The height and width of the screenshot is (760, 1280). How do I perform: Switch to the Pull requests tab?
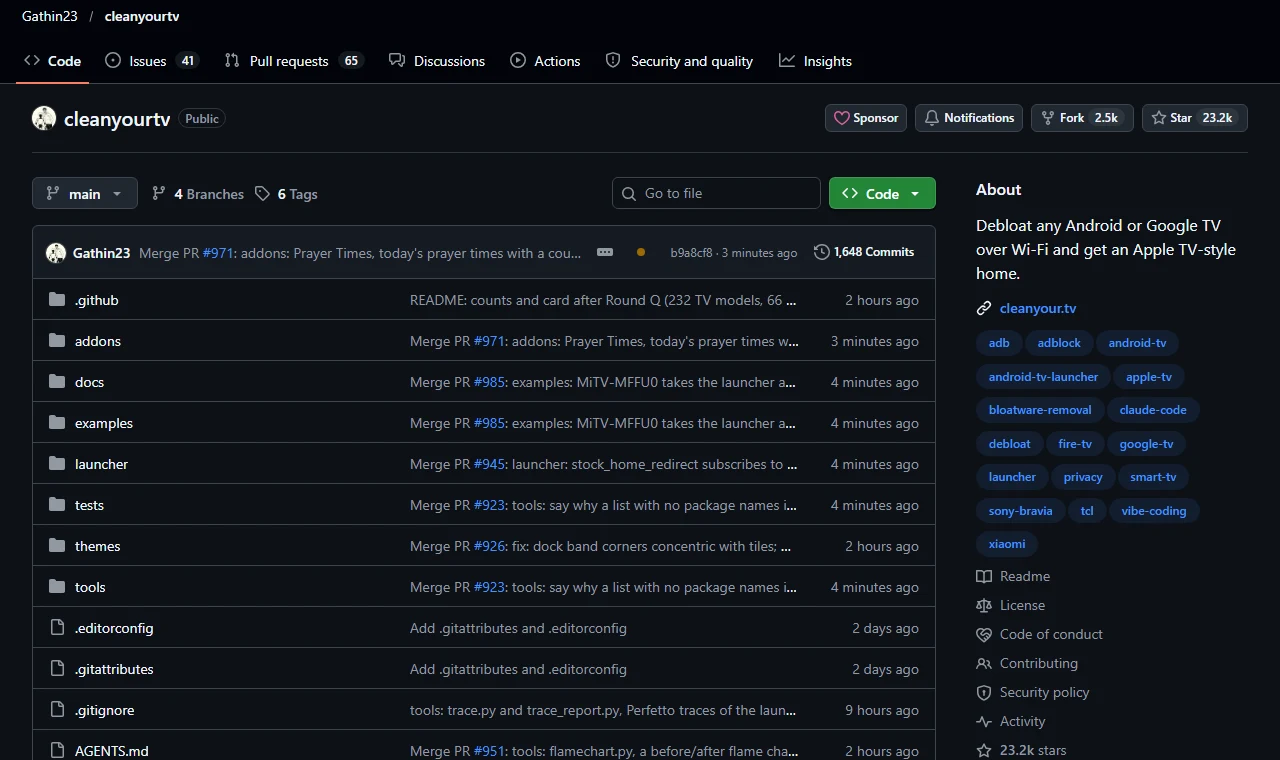coord(293,61)
